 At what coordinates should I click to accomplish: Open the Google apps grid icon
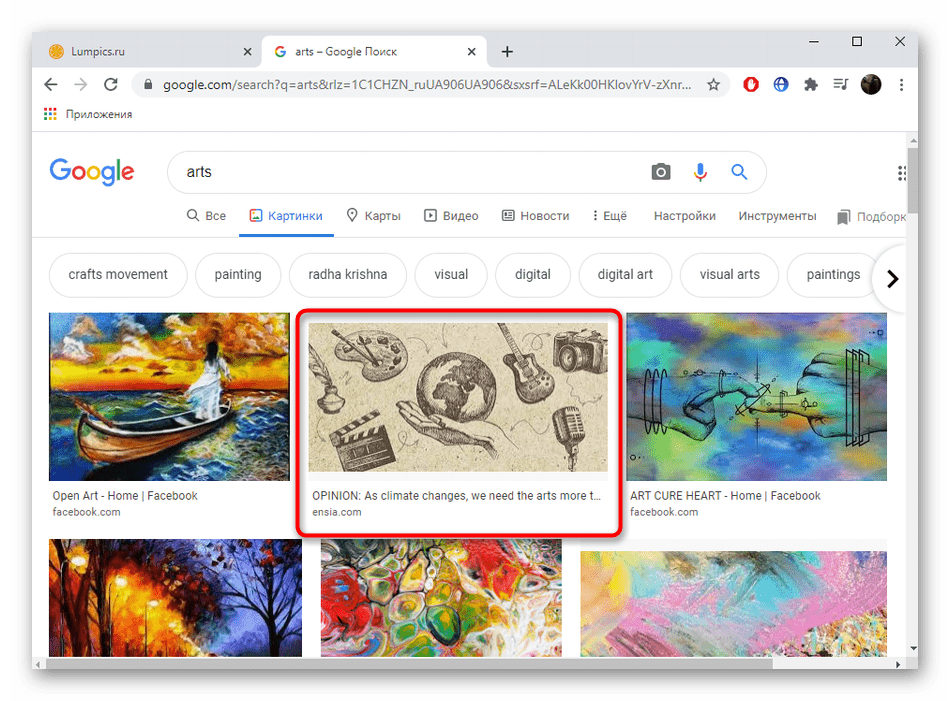pyautogui.click(x=903, y=172)
